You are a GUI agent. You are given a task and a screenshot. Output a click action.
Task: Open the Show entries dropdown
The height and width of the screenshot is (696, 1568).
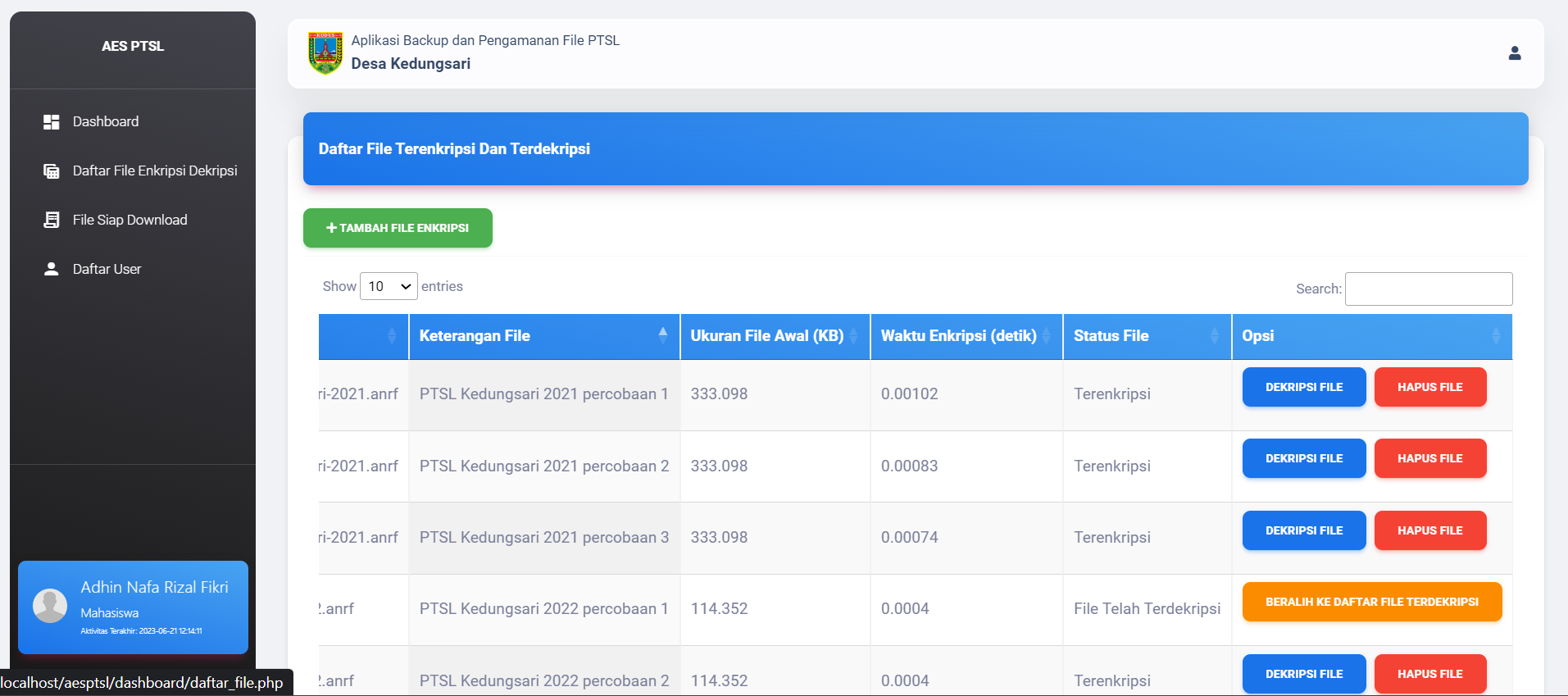click(389, 286)
